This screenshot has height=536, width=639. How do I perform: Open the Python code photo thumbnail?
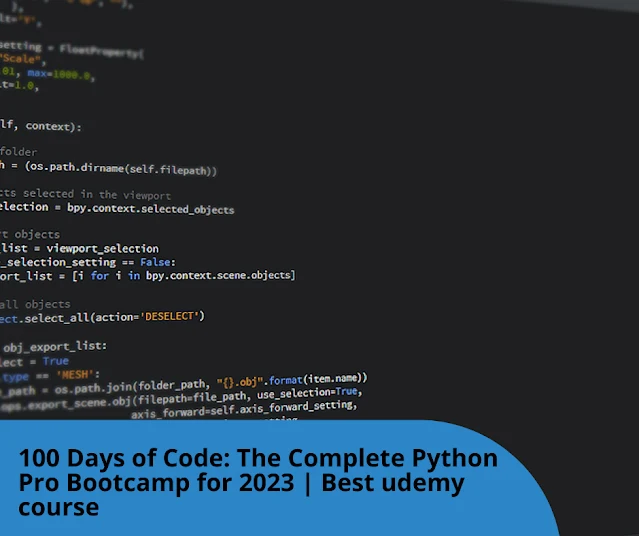pyautogui.click(x=320, y=210)
